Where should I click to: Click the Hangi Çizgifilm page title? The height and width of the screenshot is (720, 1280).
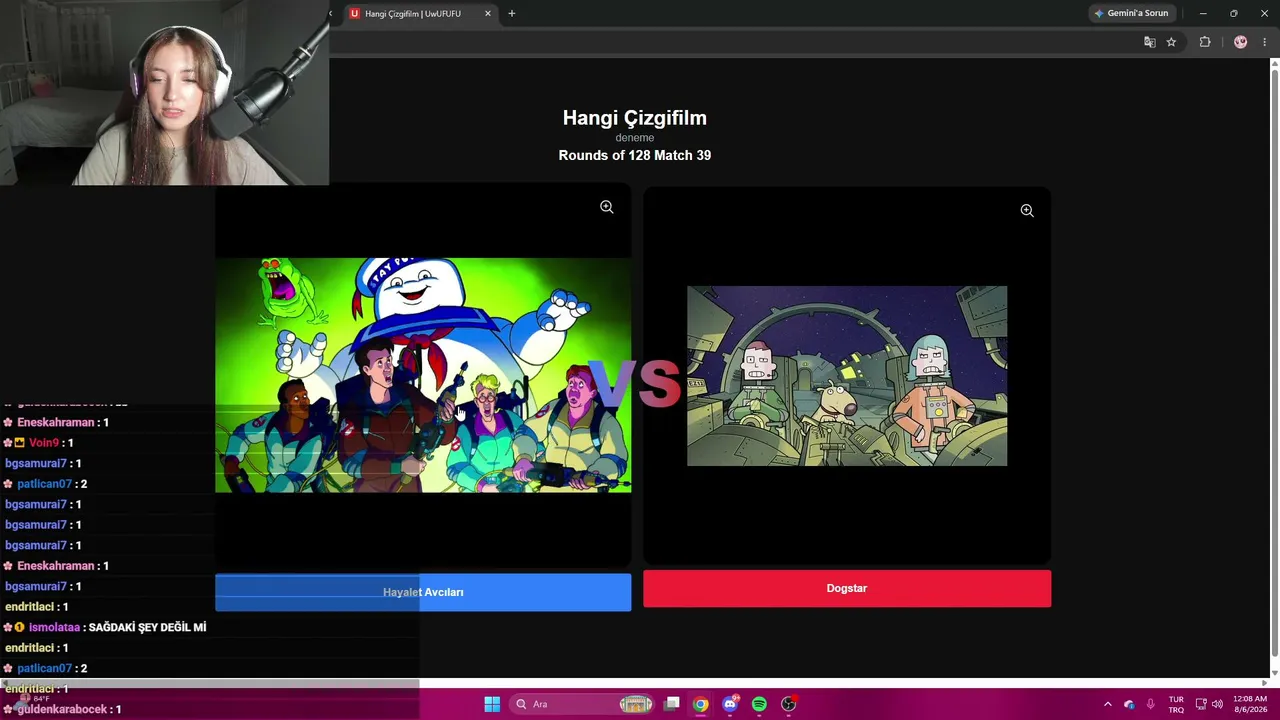[635, 118]
